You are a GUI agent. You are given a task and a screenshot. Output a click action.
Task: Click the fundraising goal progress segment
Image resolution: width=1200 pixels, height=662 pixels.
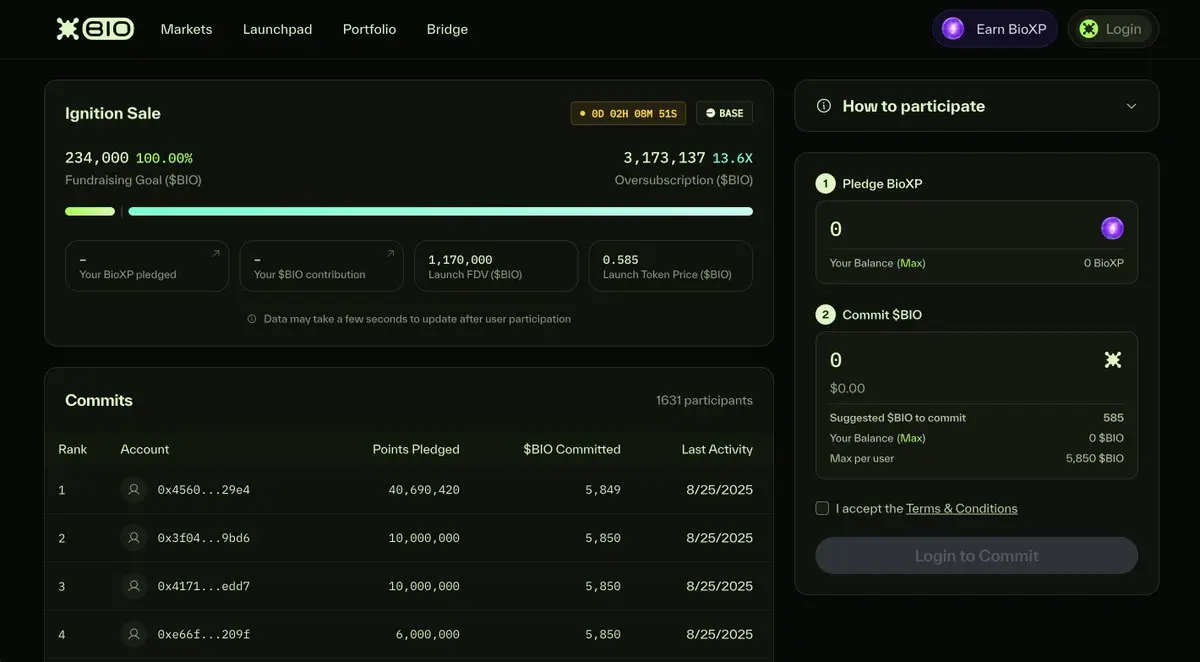(x=90, y=211)
